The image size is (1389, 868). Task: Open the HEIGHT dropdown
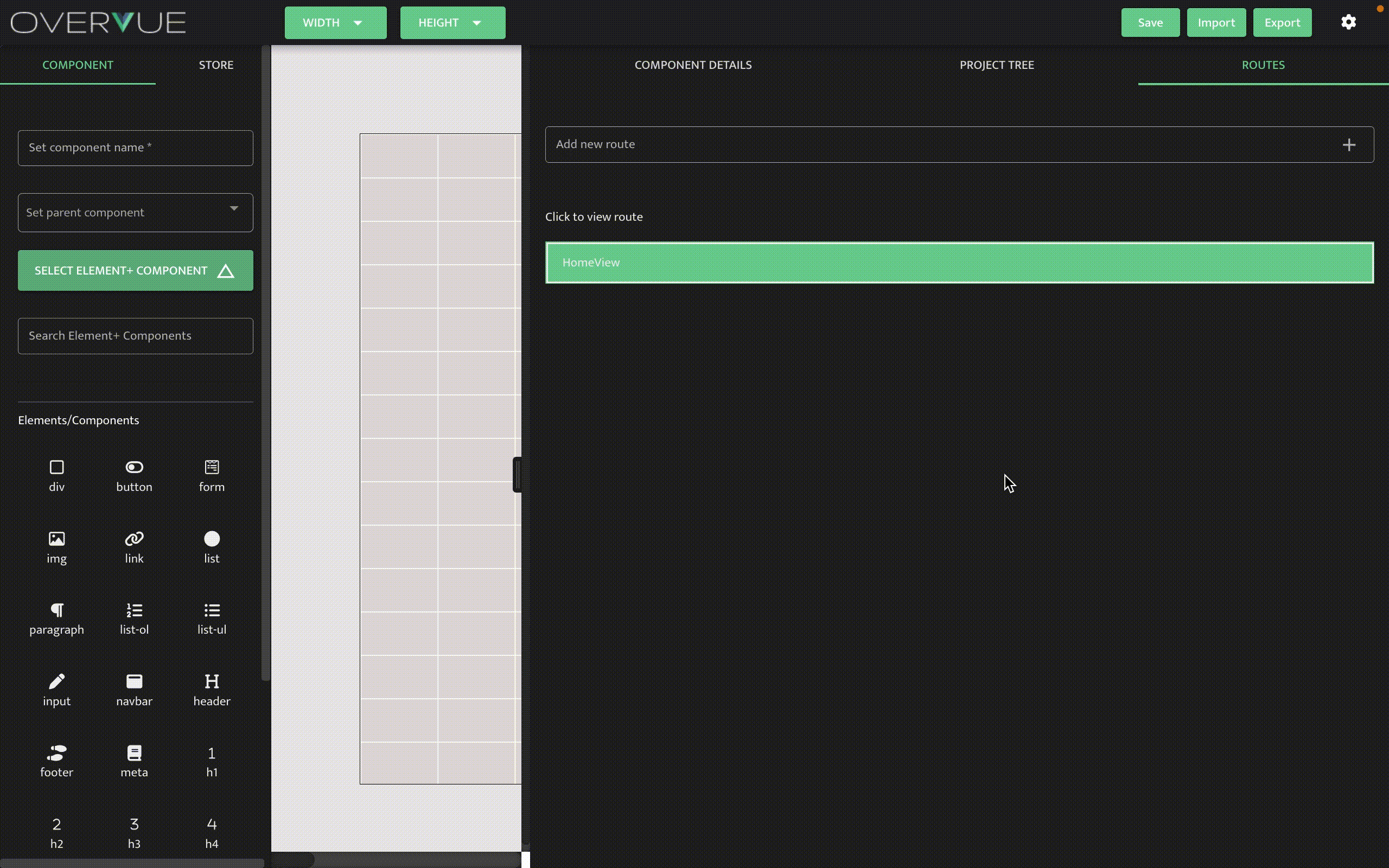coord(453,23)
